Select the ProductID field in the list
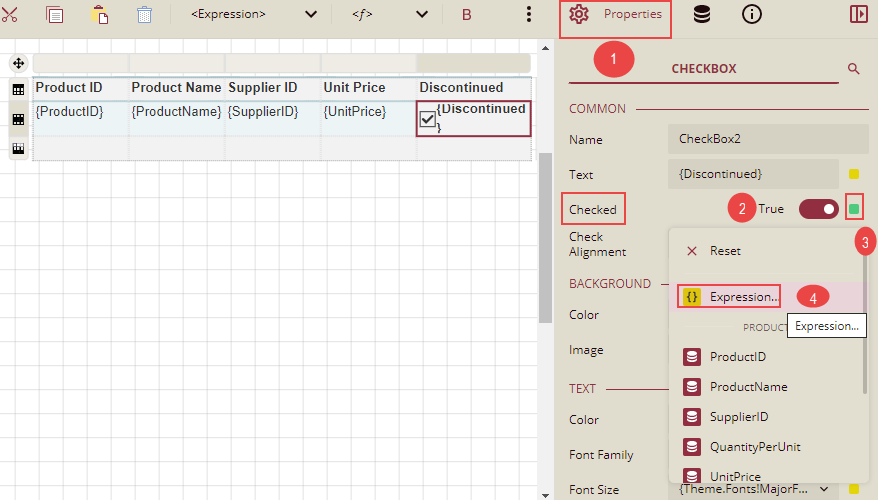Image resolution: width=878 pixels, height=500 pixels. pyautogui.click(x=768, y=357)
